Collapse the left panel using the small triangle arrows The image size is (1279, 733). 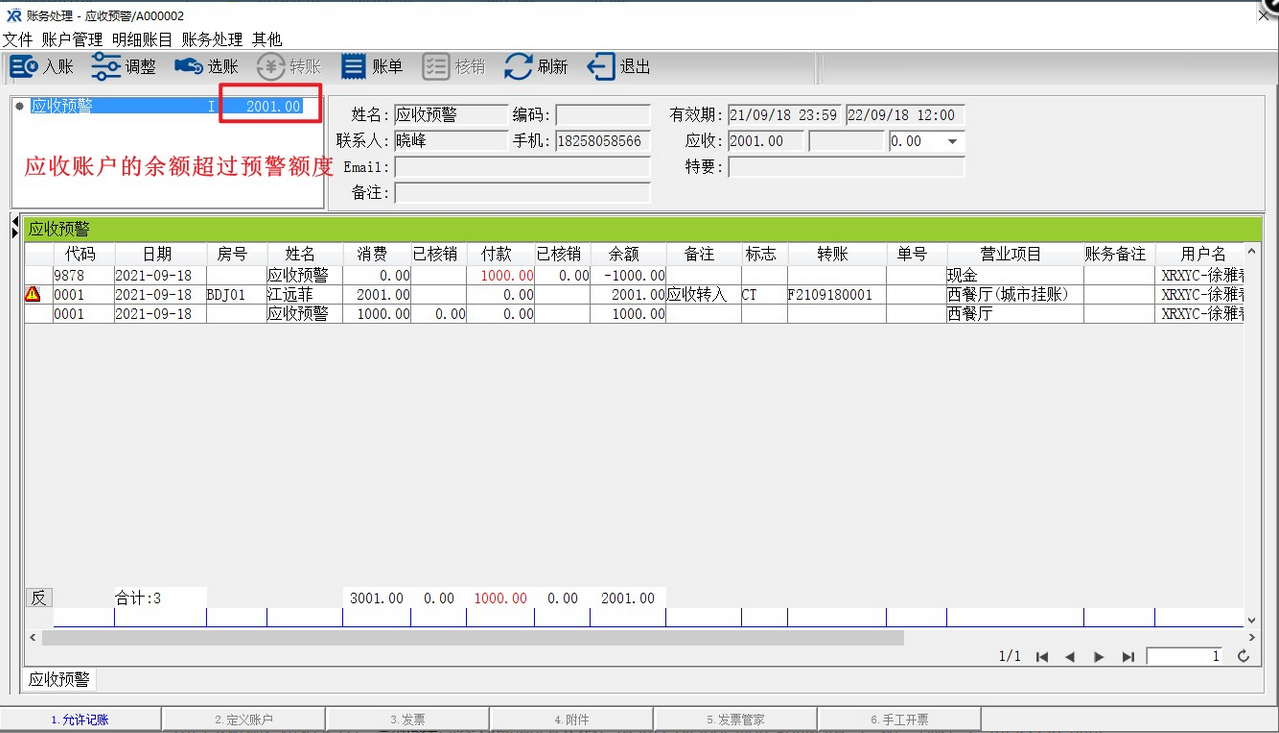tap(14, 226)
